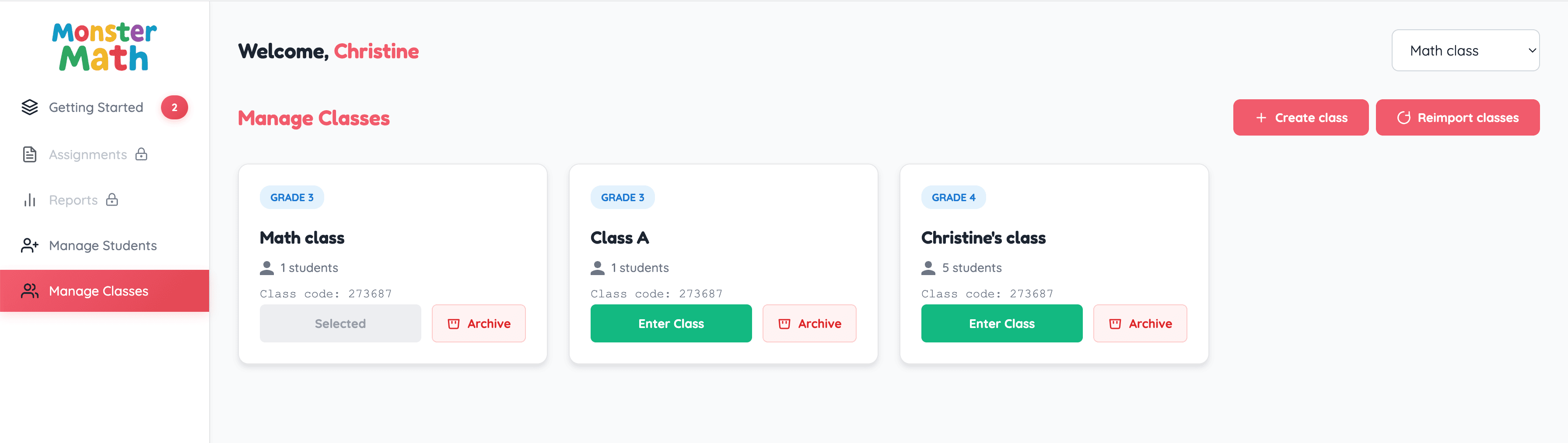Click the Class A card title

click(619, 238)
